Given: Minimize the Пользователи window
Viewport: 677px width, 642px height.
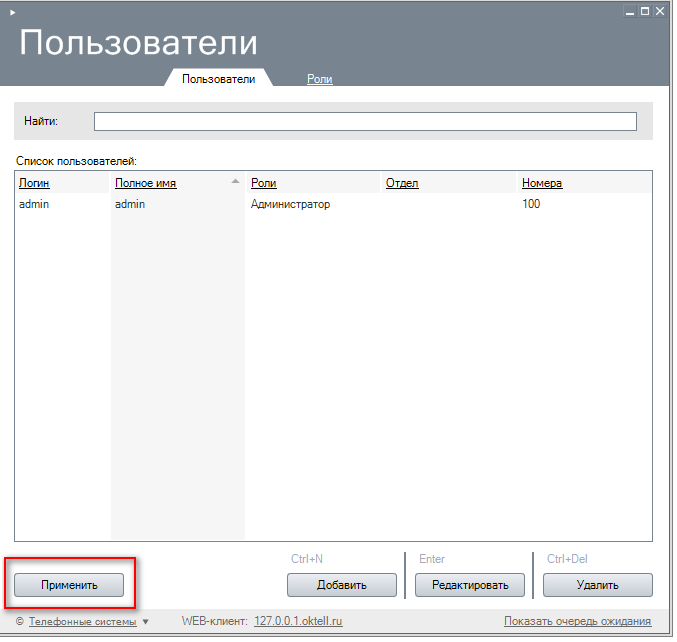Looking at the screenshot, I should 629,11.
